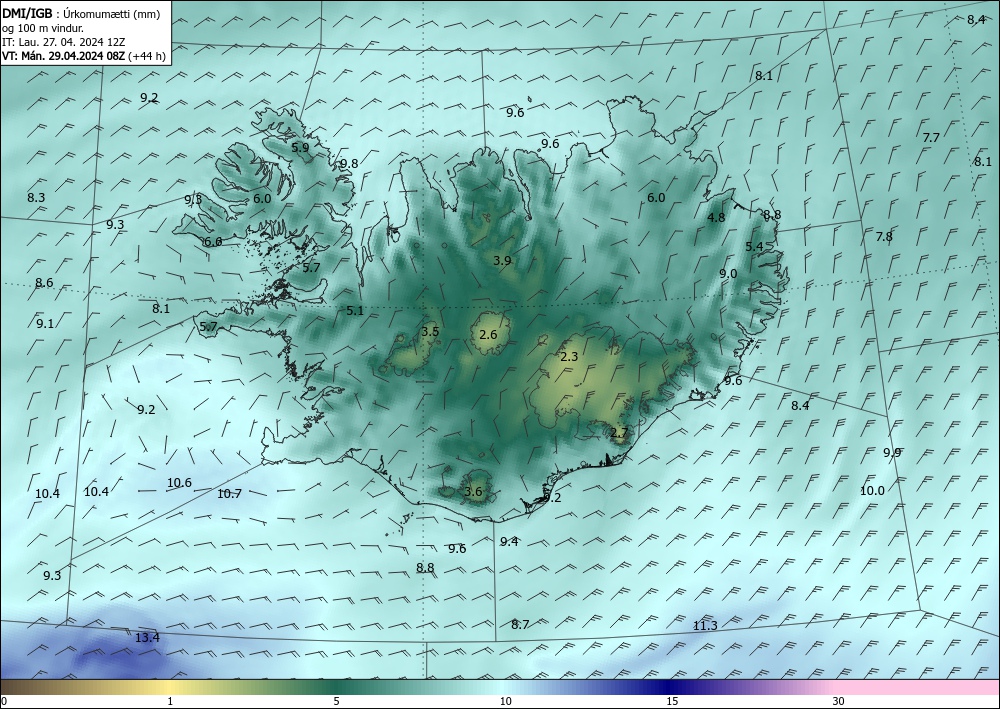Click the 9.1 value on the map
Screen dimensions: 1000x709
click(x=45, y=323)
